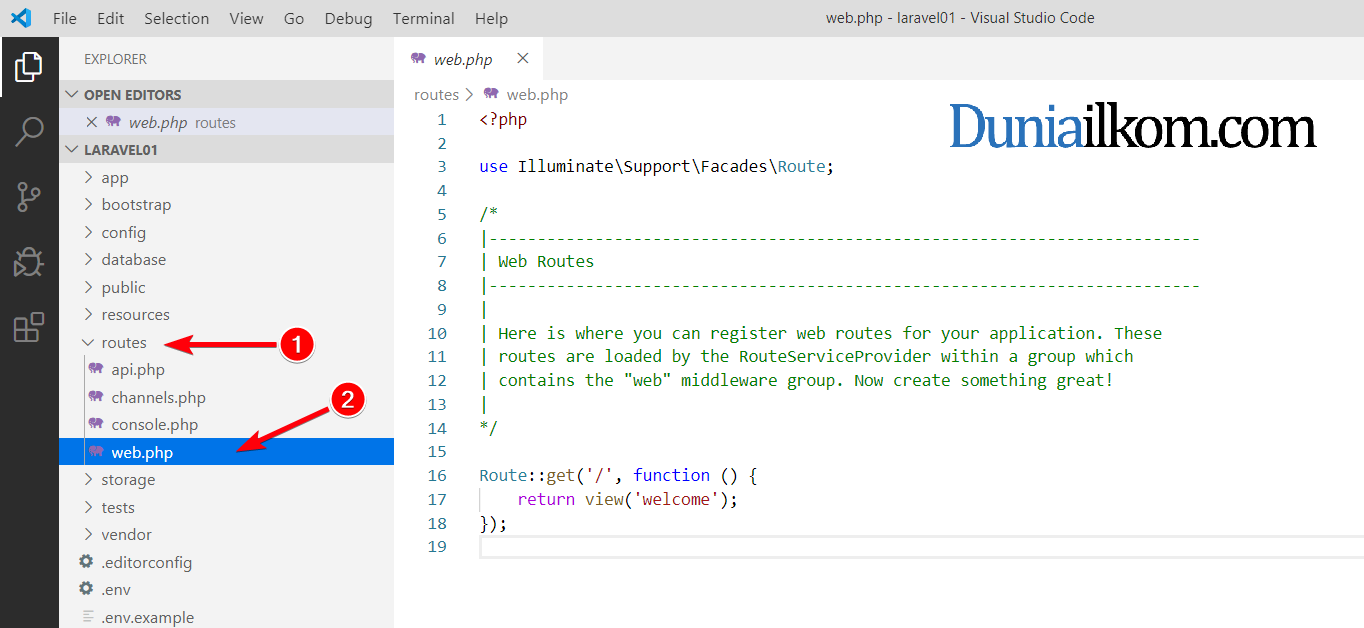Image resolution: width=1364 pixels, height=628 pixels.
Task: Expand the storage folder
Action: pyautogui.click(x=226, y=479)
